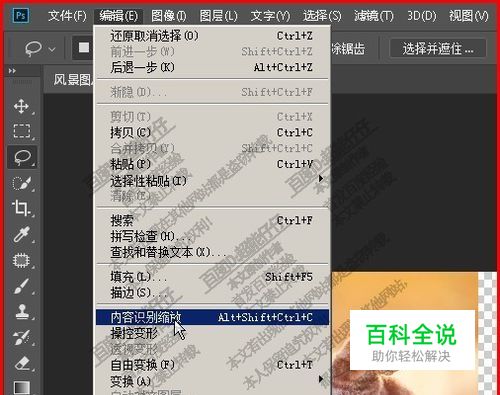Image resolution: width=500 pixels, height=395 pixels.
Task: Select the Quick Selection brush tool
Action: point(21,183)
